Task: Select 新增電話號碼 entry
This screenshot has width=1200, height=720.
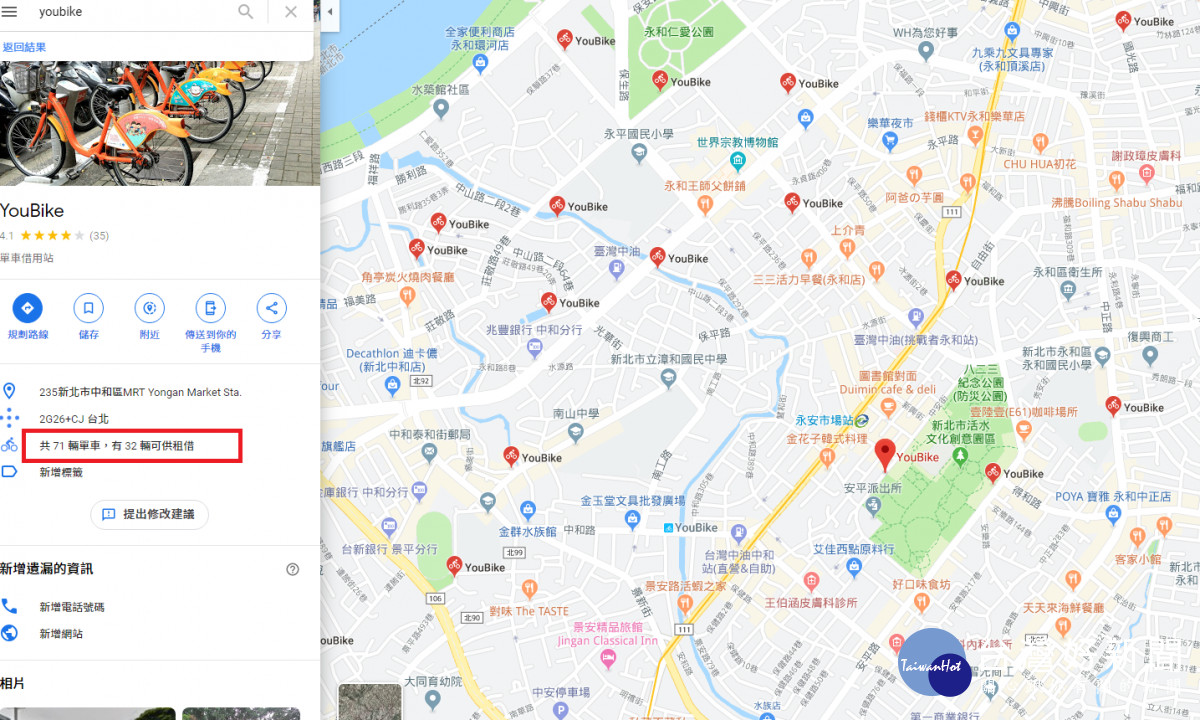Action: coord(72,607)
